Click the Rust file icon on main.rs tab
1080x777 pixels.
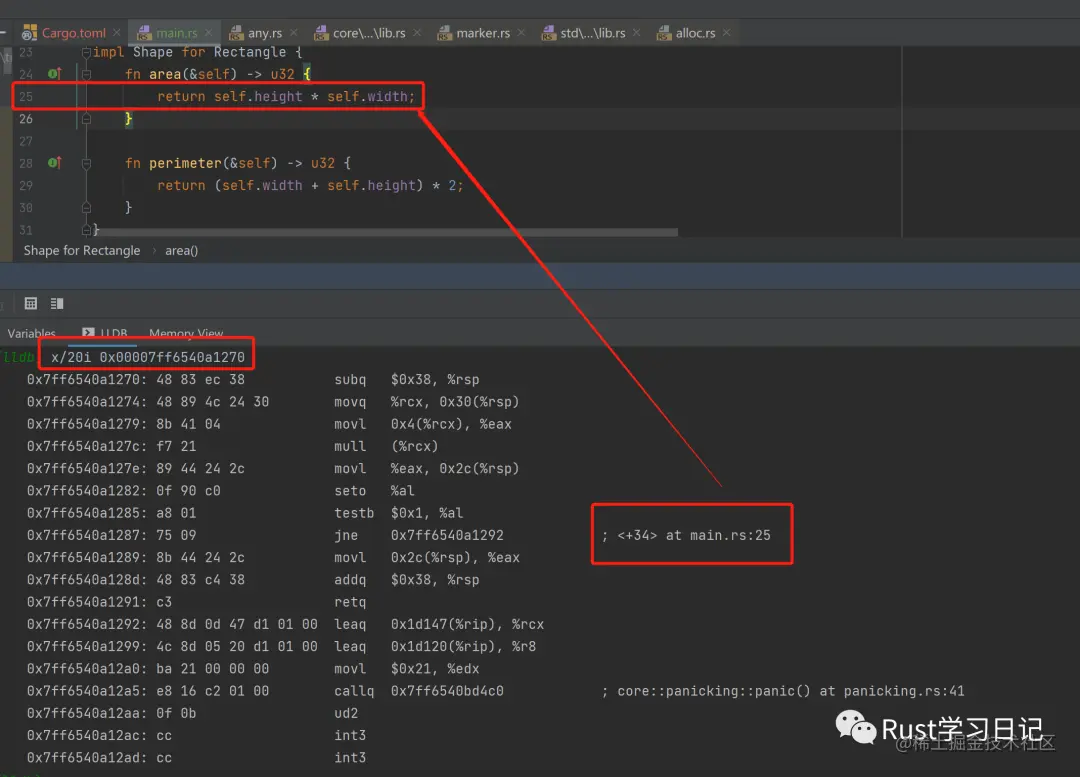pos(144,32)
